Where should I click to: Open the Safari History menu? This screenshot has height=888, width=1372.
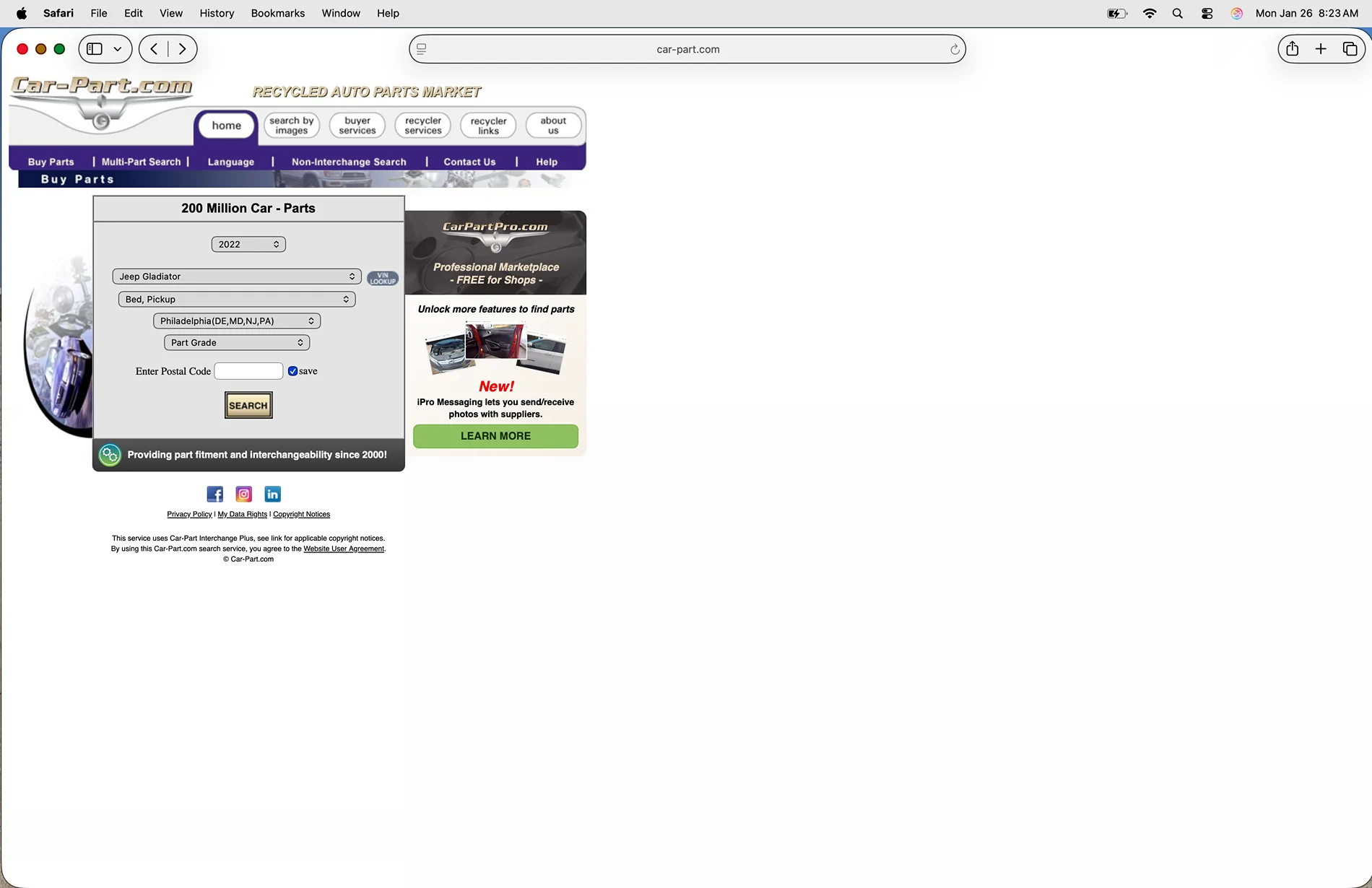(217, 13)
